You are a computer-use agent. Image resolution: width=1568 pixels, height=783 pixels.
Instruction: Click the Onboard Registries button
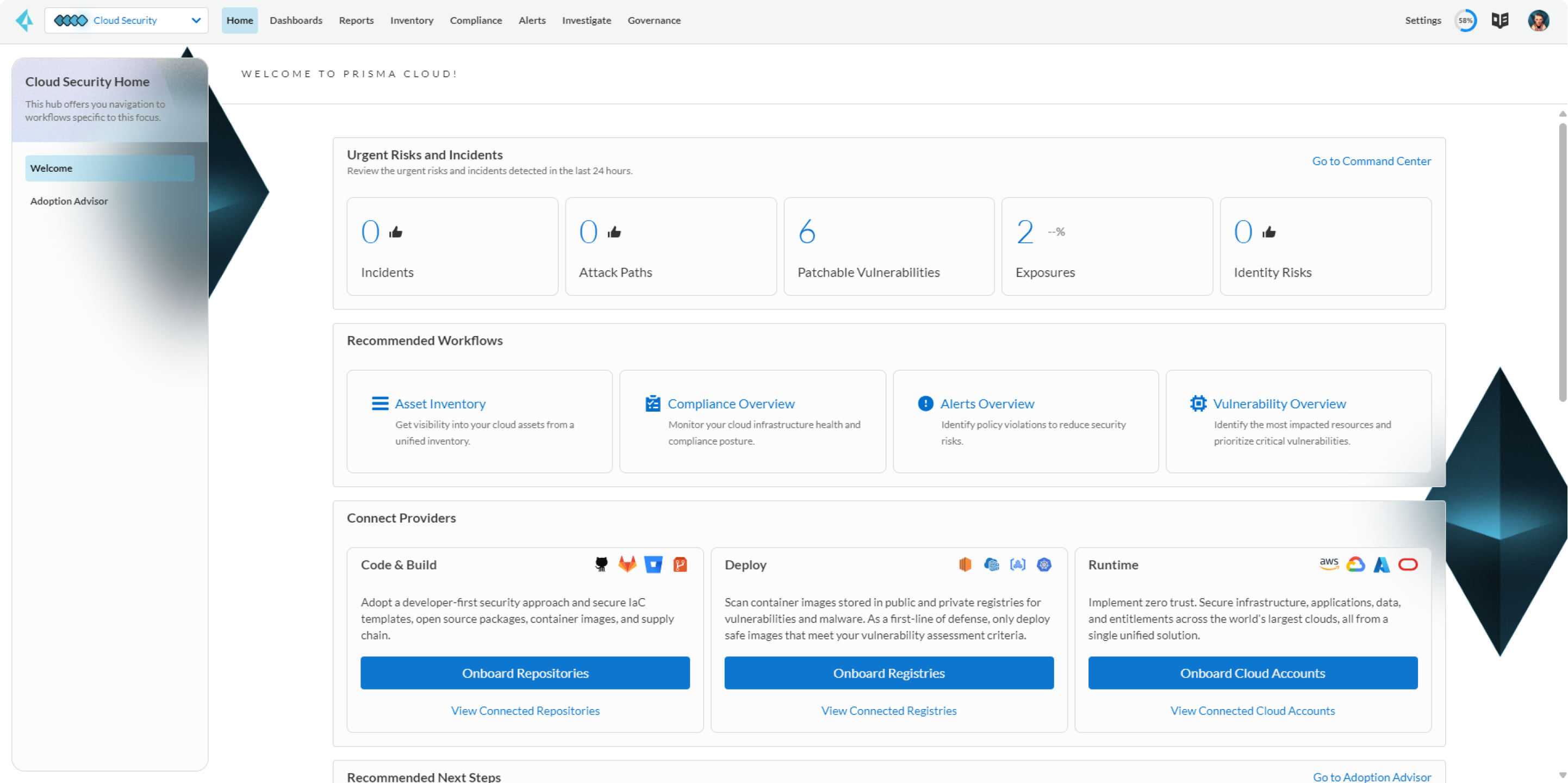click(889, 673)
